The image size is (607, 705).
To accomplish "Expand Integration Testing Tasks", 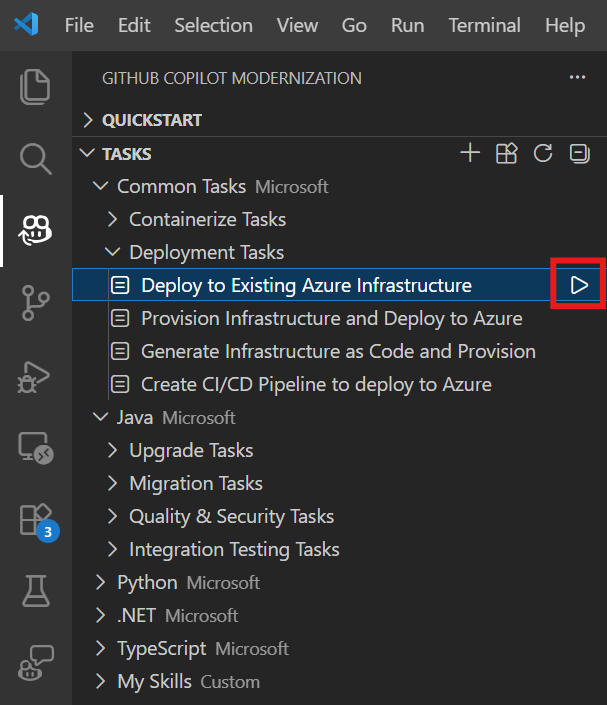I will coord(112,549).
